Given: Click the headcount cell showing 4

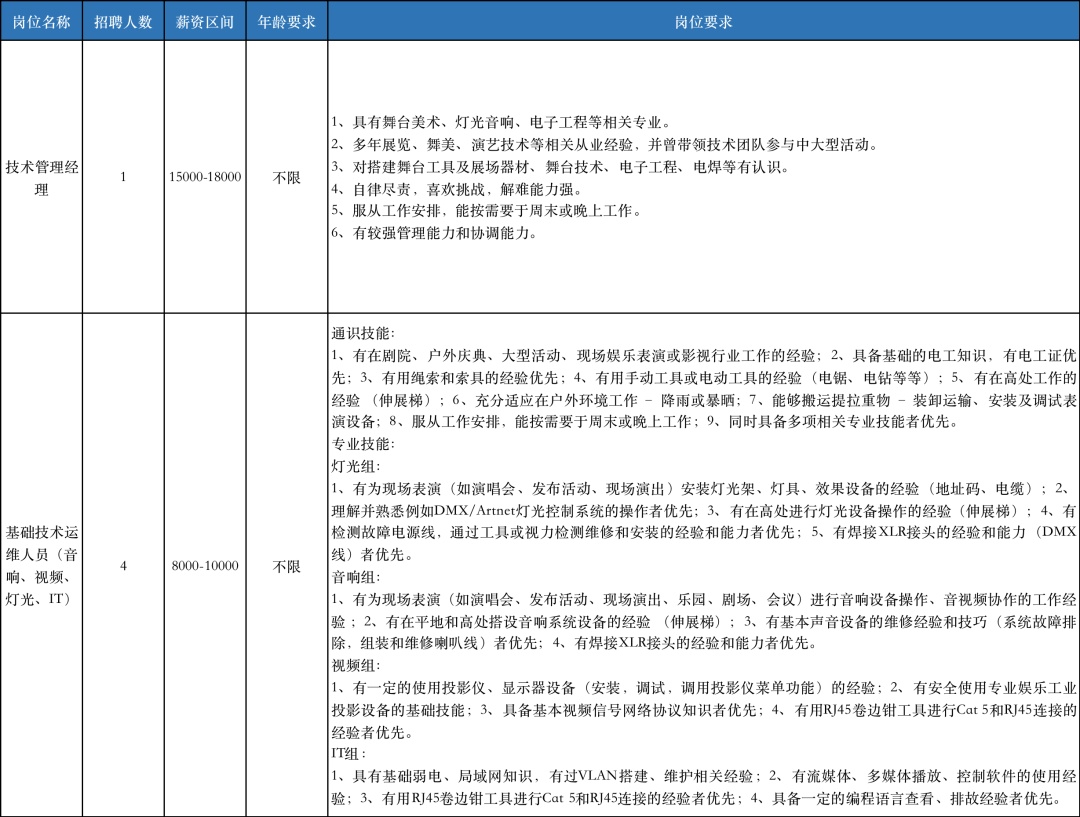Looking at the screenshot, I should point(123,566).
